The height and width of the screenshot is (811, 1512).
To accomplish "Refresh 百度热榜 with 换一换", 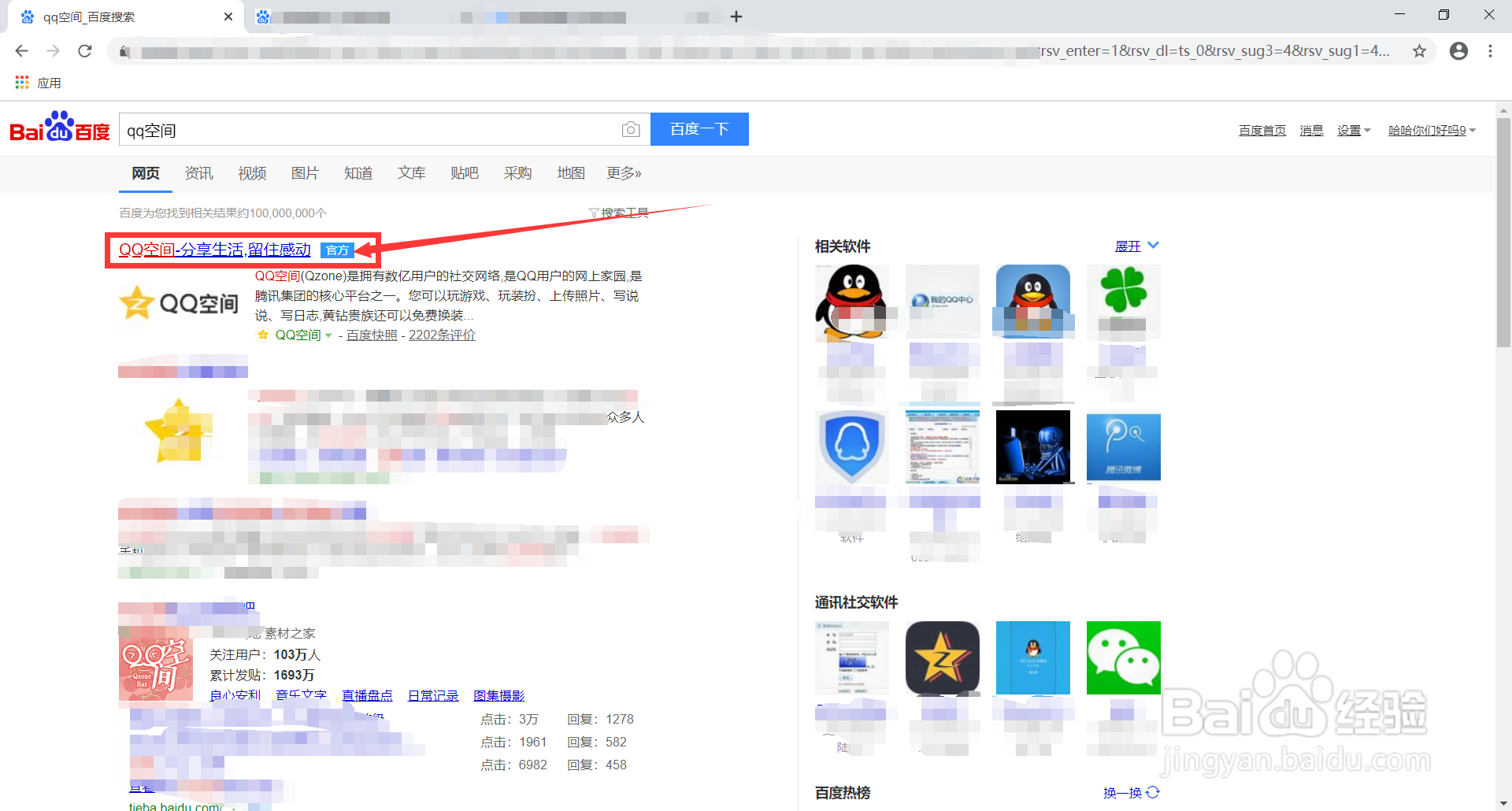I will tap(1131, 793).
